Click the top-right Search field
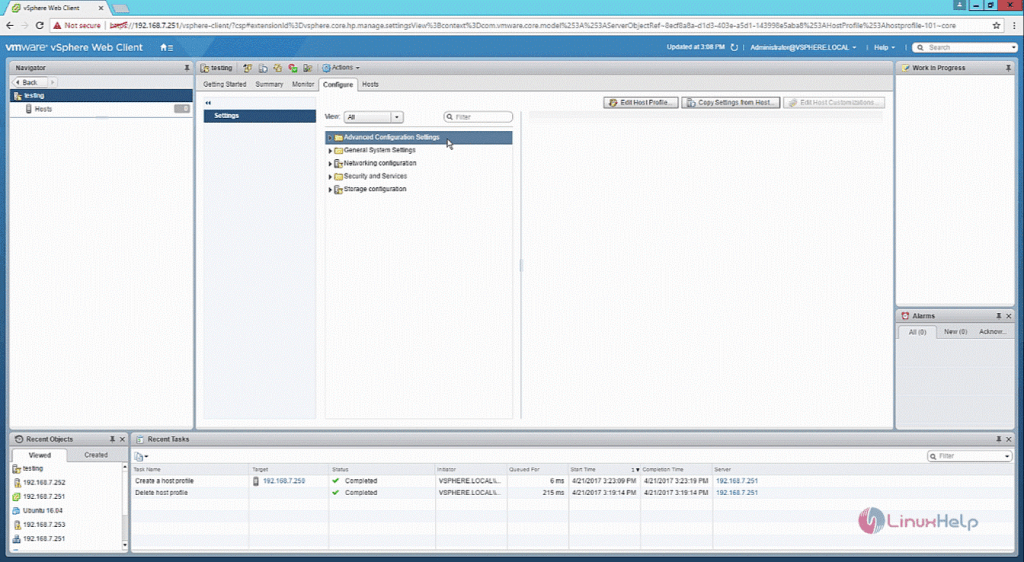 pos(965,48)
